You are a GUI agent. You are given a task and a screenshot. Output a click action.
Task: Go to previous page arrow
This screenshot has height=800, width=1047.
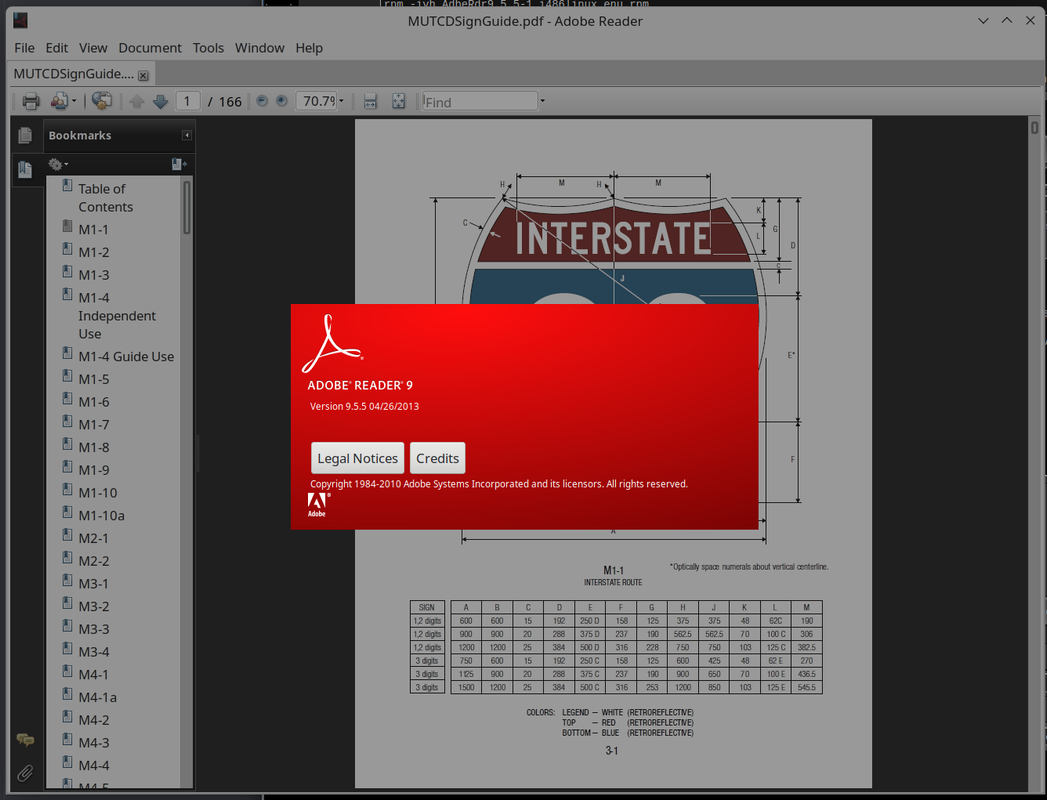point(137,102)
